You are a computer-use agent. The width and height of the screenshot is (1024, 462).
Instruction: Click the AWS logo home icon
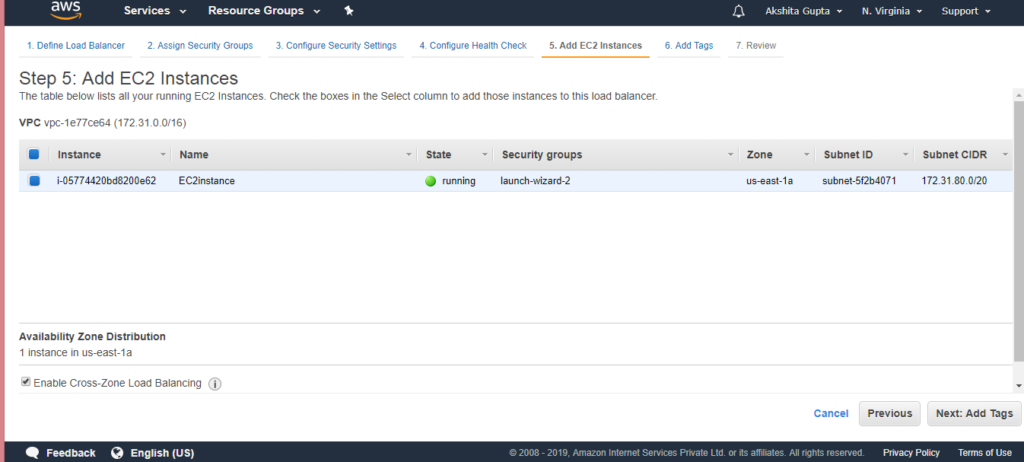click(x=65, y=10)
